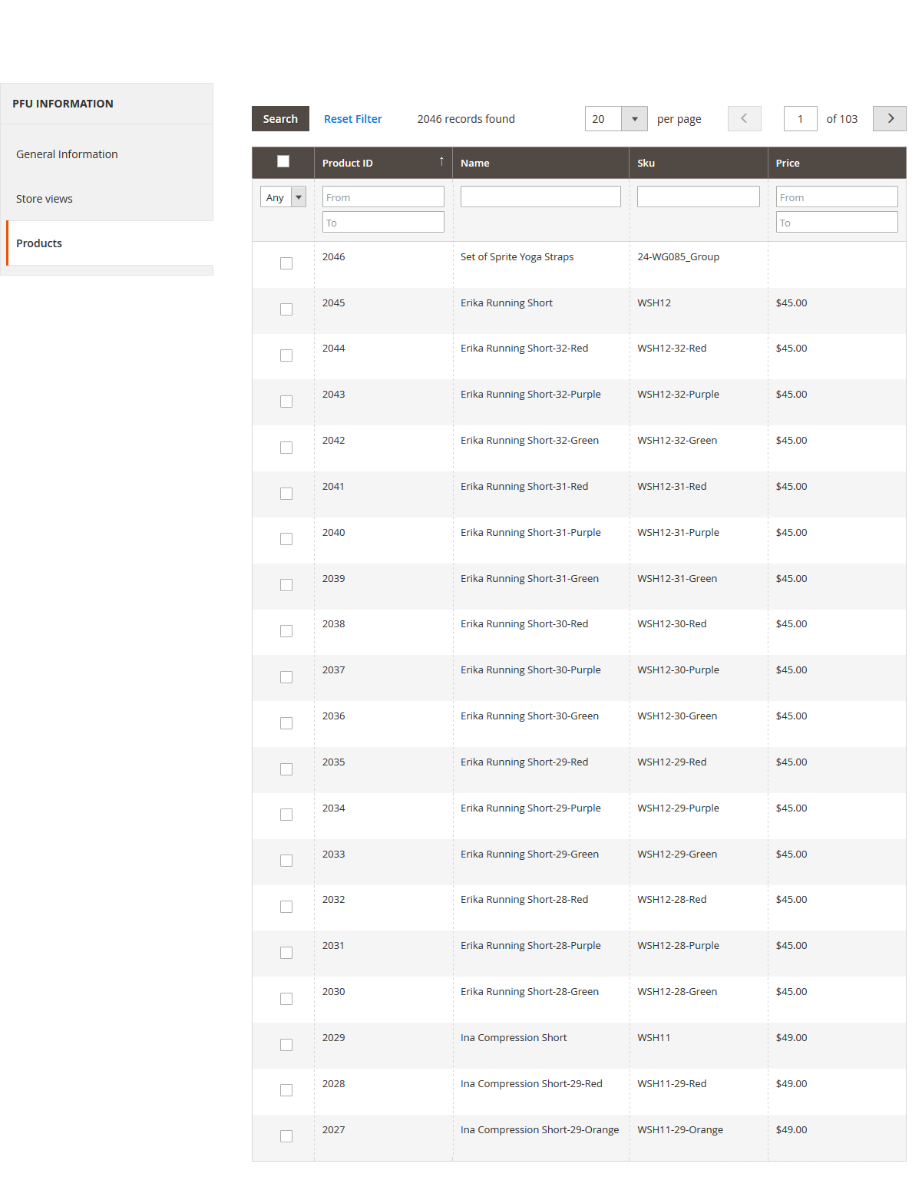The width and height of the screenshot is (922, 1200).
Task: Click the Reset Filter link
Action: [352, 119]
